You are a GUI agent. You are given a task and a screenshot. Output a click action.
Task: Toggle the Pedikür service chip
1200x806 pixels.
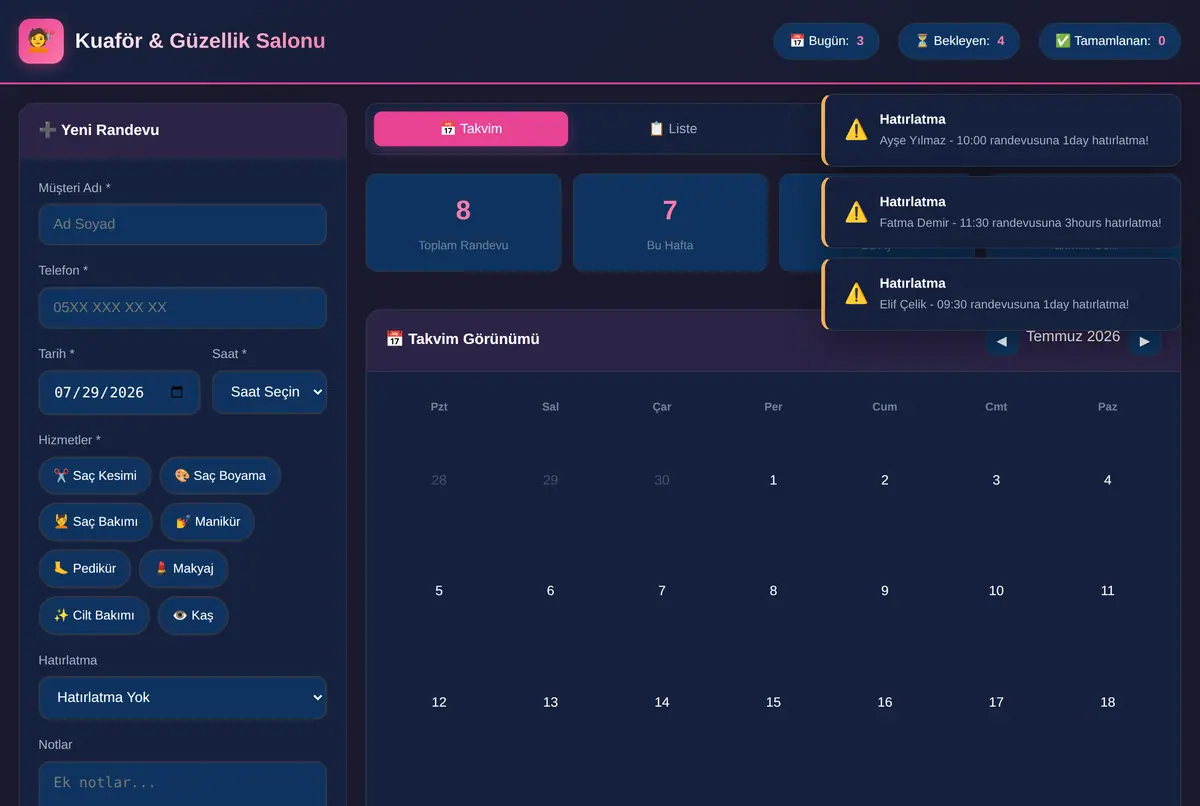[x=85, y=568]
